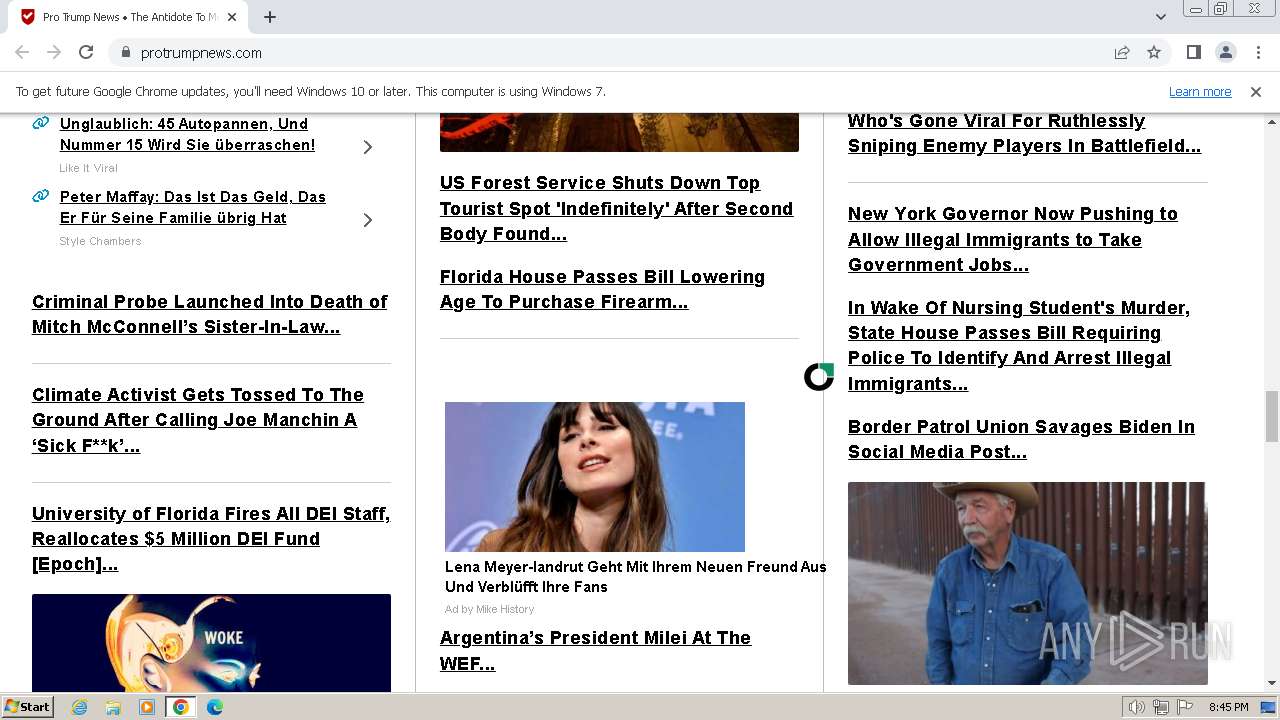Reload the protrumpnews page
This screenshot has width=1280, height=720.
[x=86, y=52]
